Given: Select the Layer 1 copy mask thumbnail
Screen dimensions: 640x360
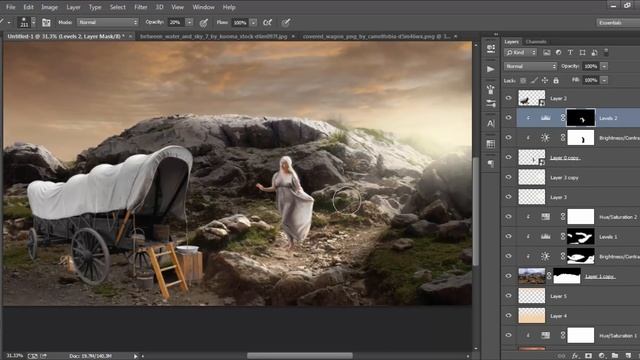Looking at the screenshot, I should click(567, 276).
